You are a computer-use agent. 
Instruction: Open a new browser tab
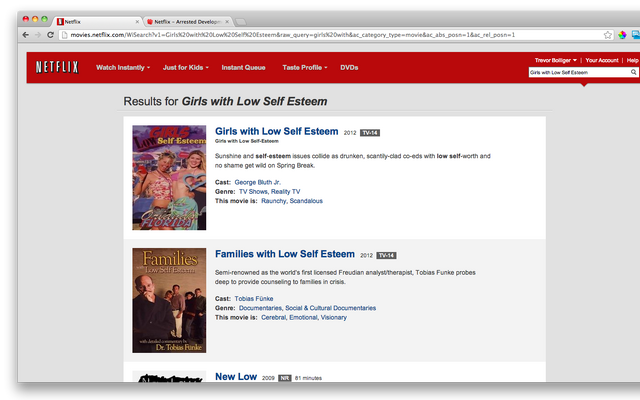point(241,22)
